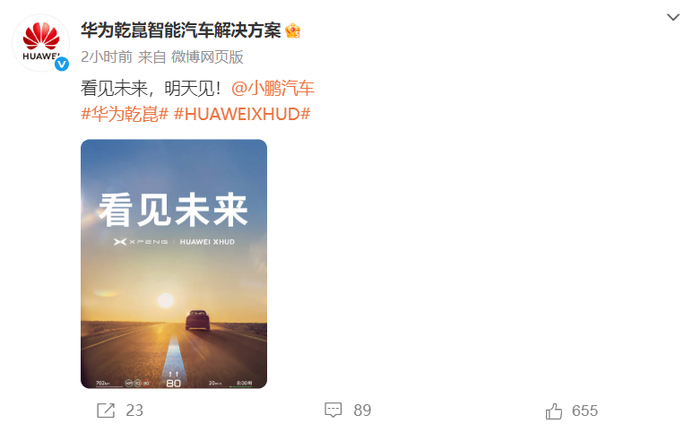Click the HUAWEI wordmark under avatar logo
The image size is (700, 424).
coord(40,56)
